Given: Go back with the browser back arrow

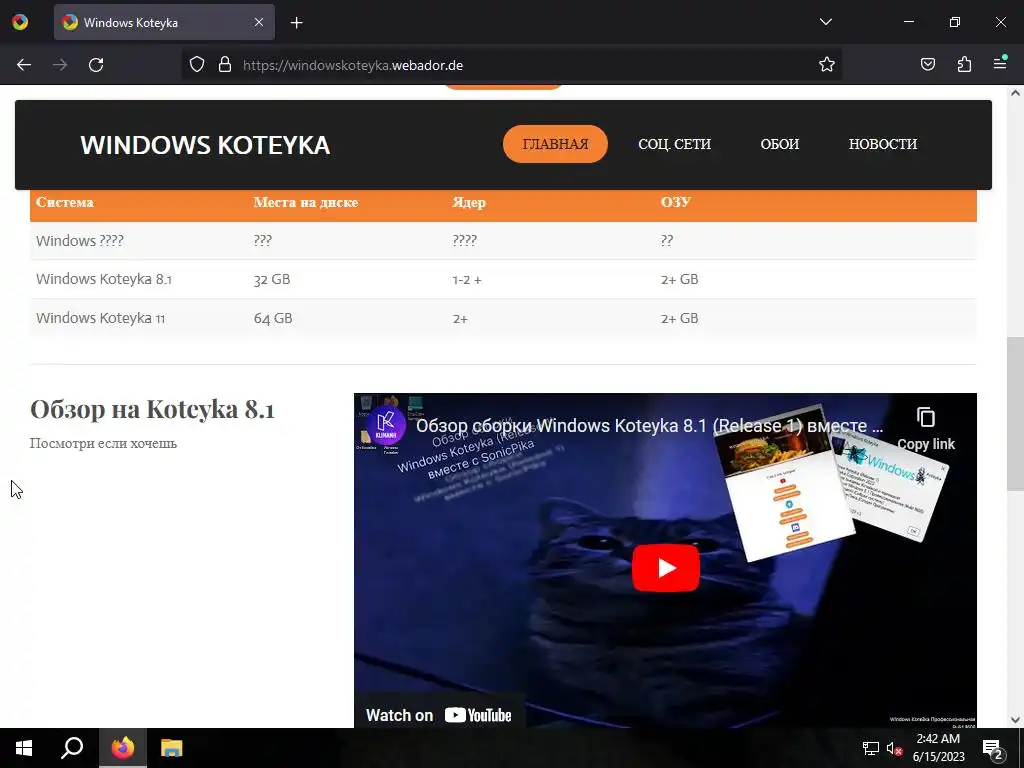Looking at the screenshot, I should pos(24,65).
